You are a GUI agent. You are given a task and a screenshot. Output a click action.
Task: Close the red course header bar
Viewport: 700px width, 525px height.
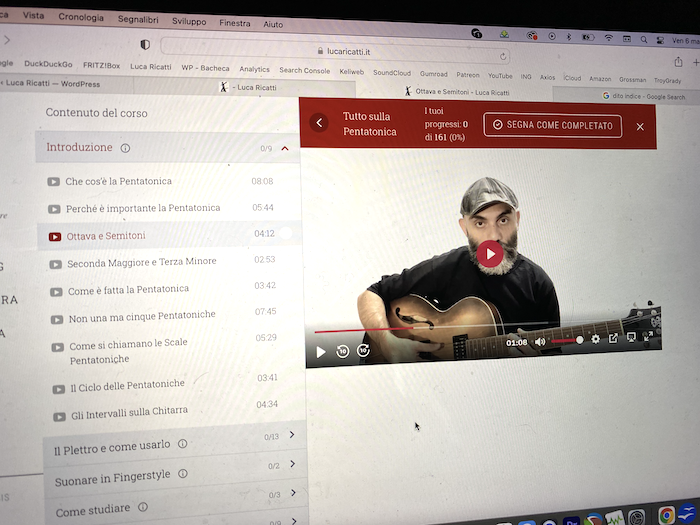coord(640,127)
